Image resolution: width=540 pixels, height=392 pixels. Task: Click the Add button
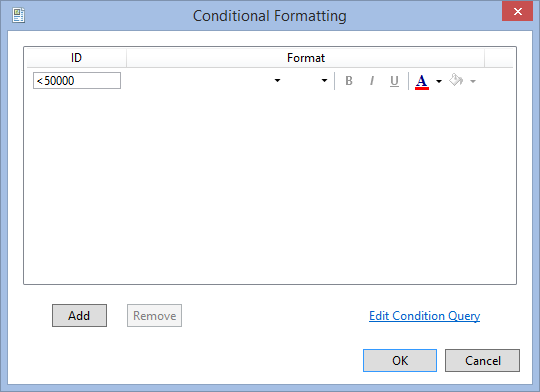[79, 316]
